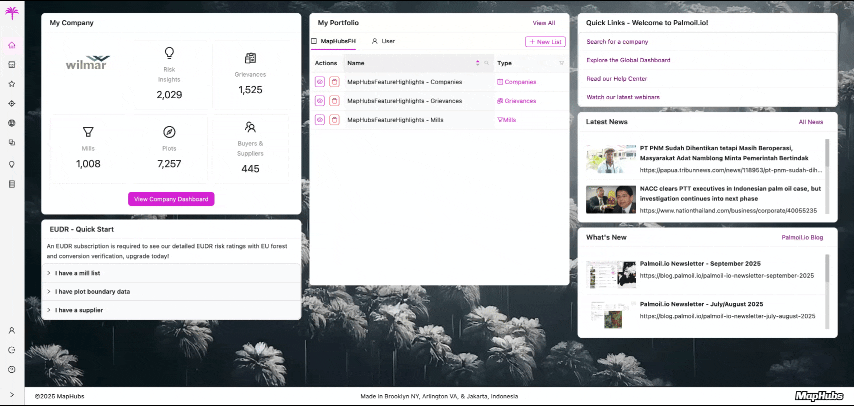Click the user profile icon in sidebar

point(12,330)
